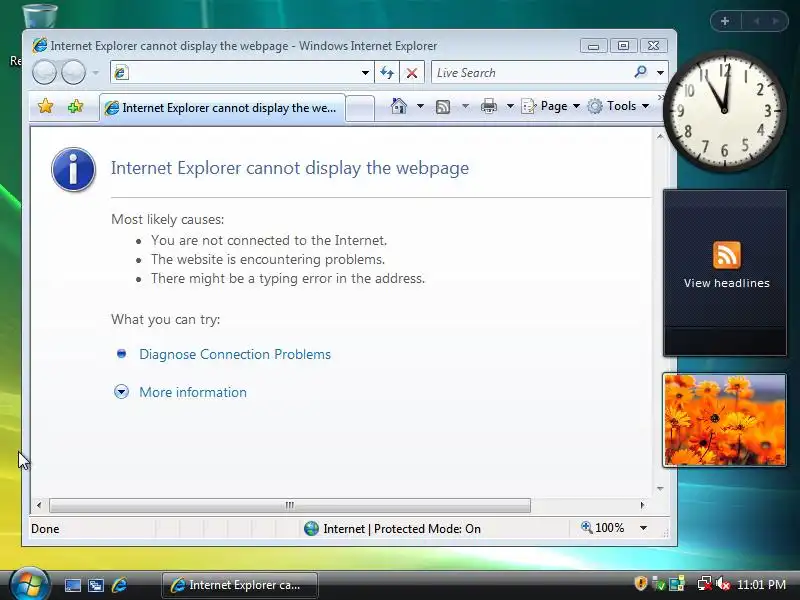Click the horizontal scrollbar left arrow

39,505
